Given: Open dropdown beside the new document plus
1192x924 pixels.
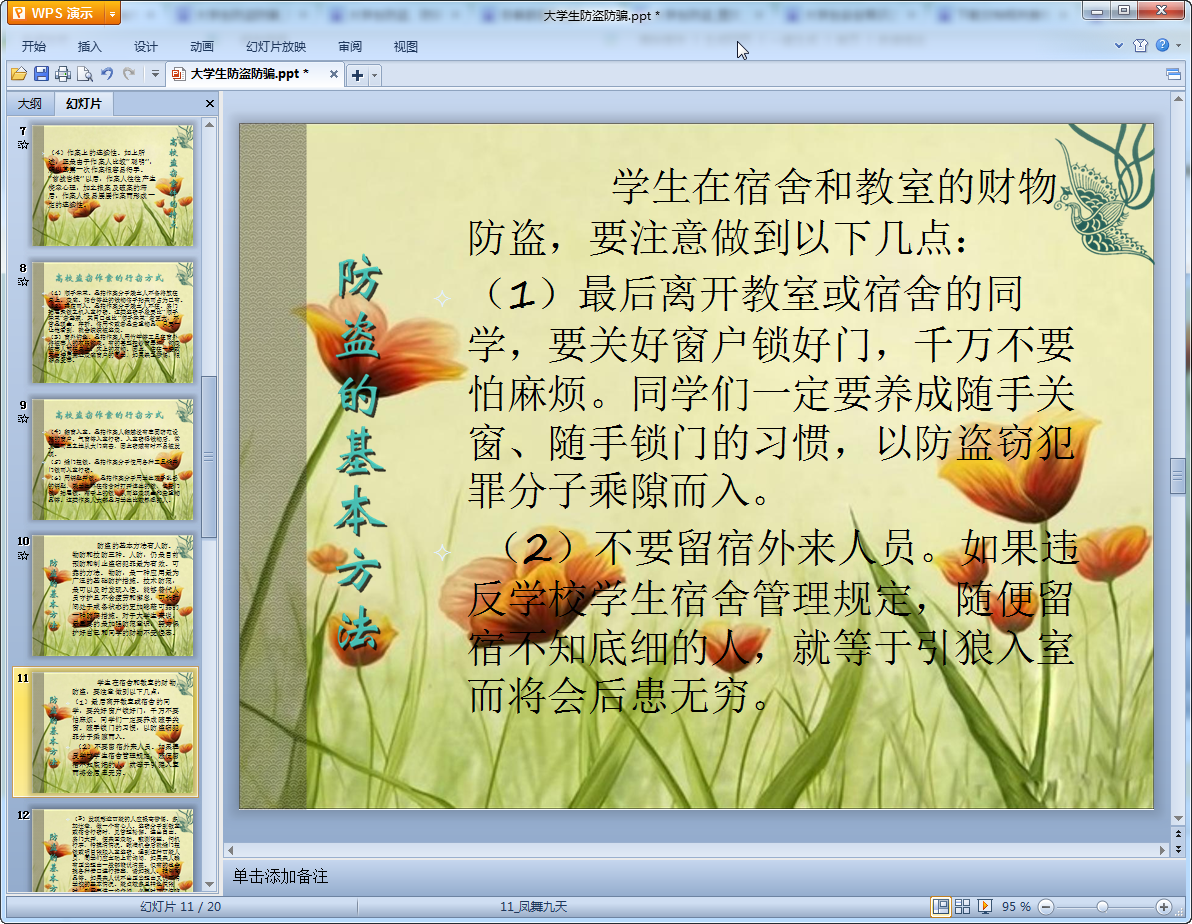Looking at the screenshot, I should pyautogui.click(x=374, y=75).
